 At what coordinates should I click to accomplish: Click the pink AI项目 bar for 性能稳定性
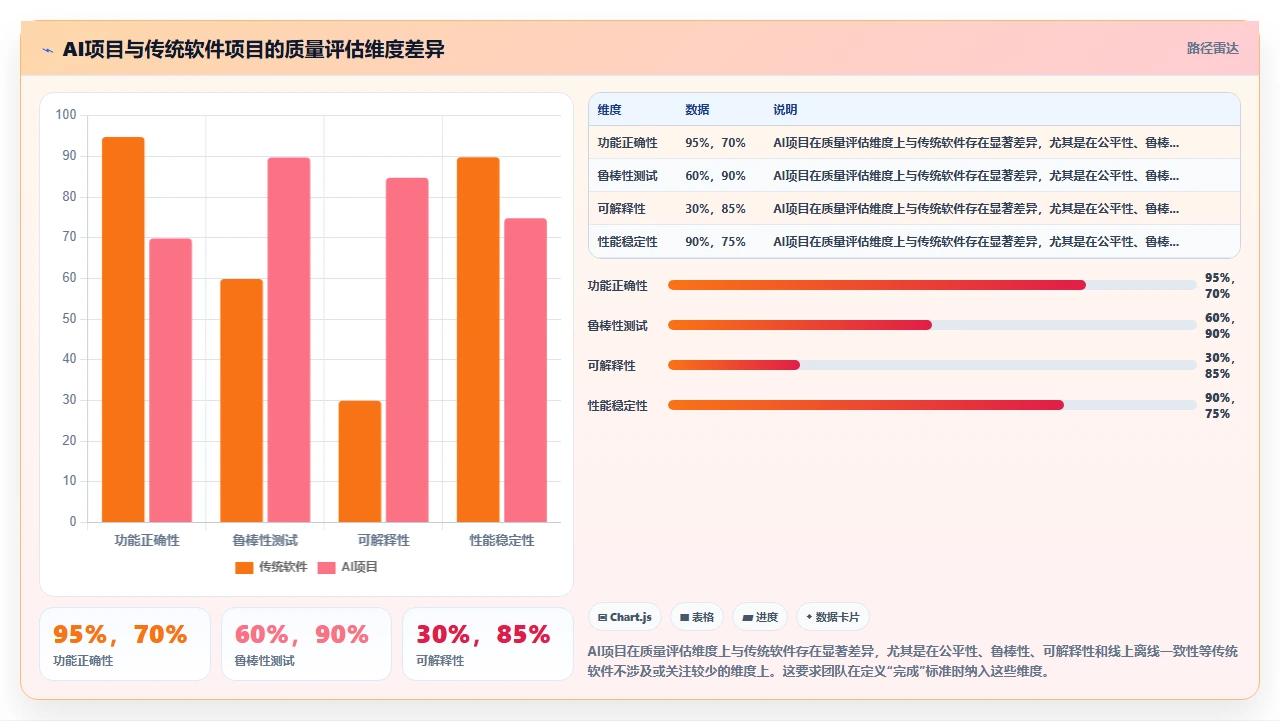pos(526,370)
